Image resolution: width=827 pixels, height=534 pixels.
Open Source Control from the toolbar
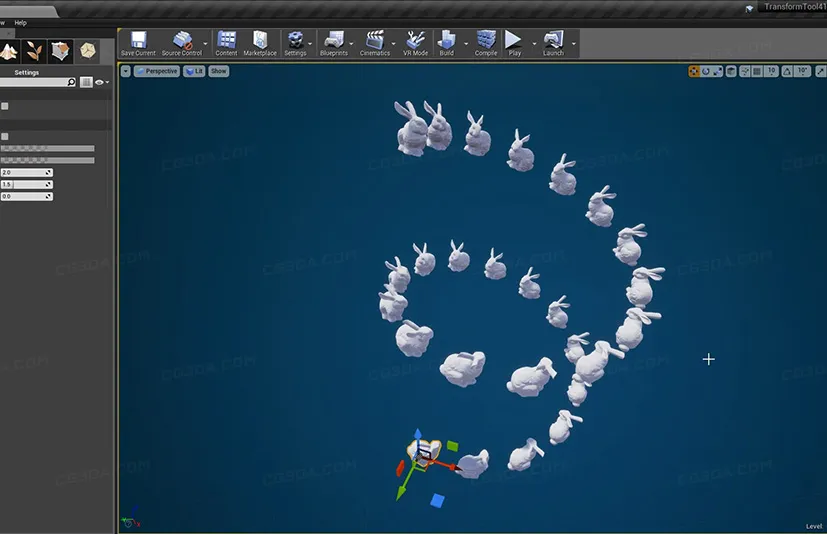182,43
